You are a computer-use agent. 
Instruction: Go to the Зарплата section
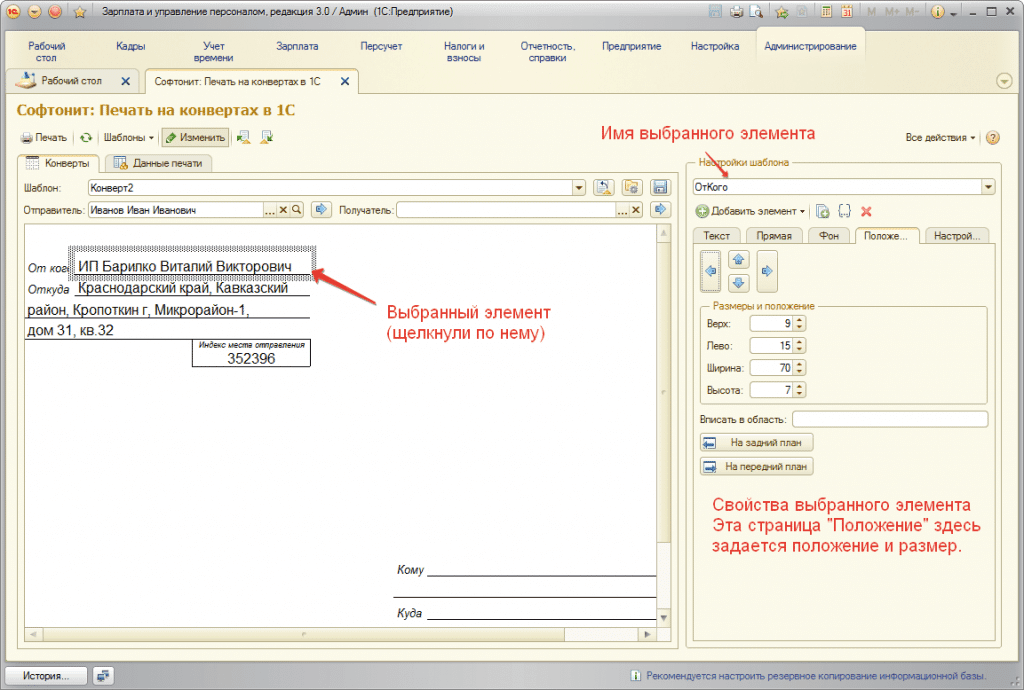(297, 46)
